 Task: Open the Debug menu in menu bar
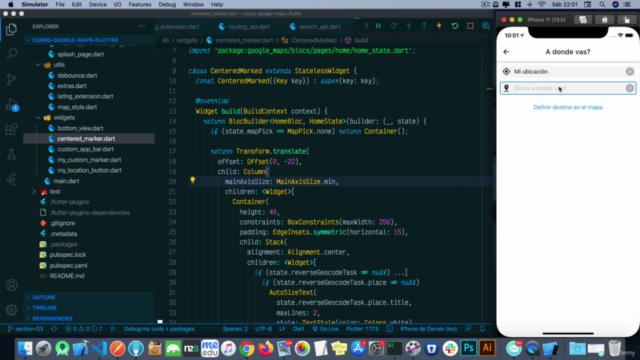(167, 4)
